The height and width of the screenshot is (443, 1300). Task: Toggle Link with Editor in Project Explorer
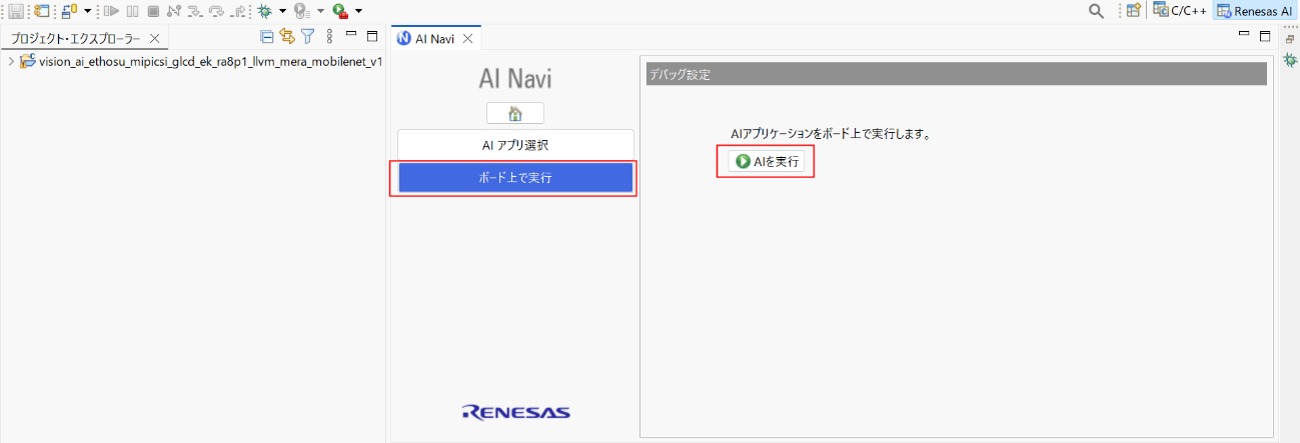pos(287,37)
